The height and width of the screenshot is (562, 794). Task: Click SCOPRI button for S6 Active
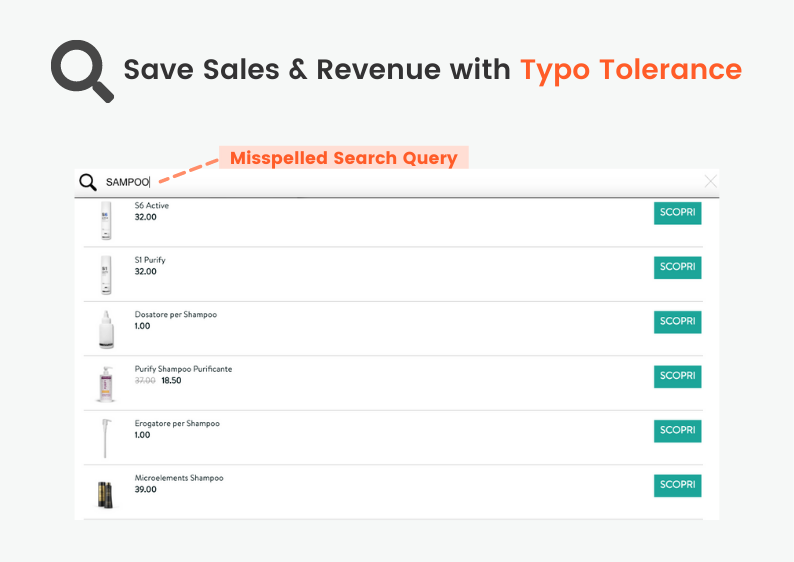coord(678,213)
